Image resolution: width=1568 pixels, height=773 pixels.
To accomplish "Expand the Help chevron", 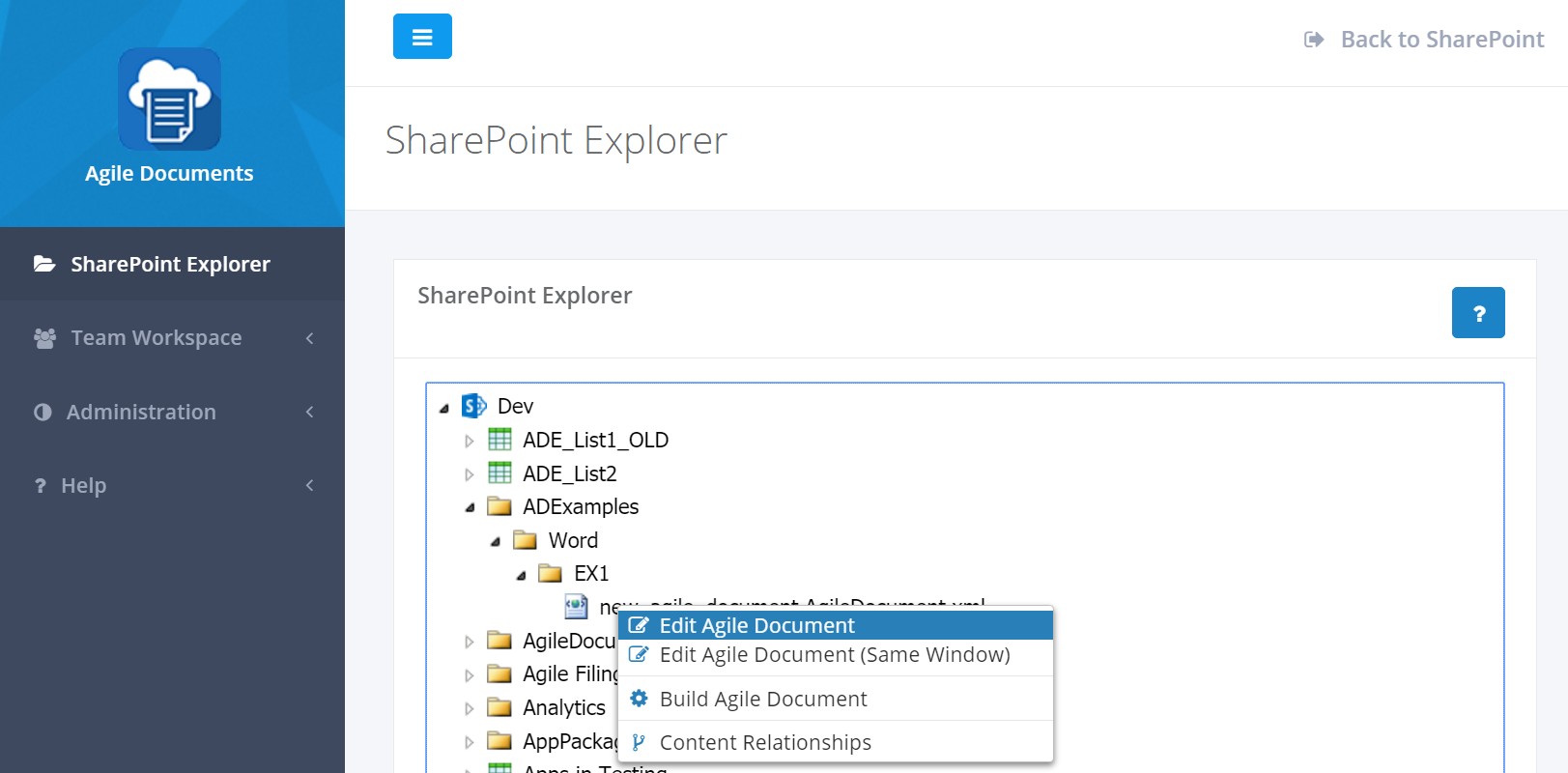I will (x=309, y=485).
